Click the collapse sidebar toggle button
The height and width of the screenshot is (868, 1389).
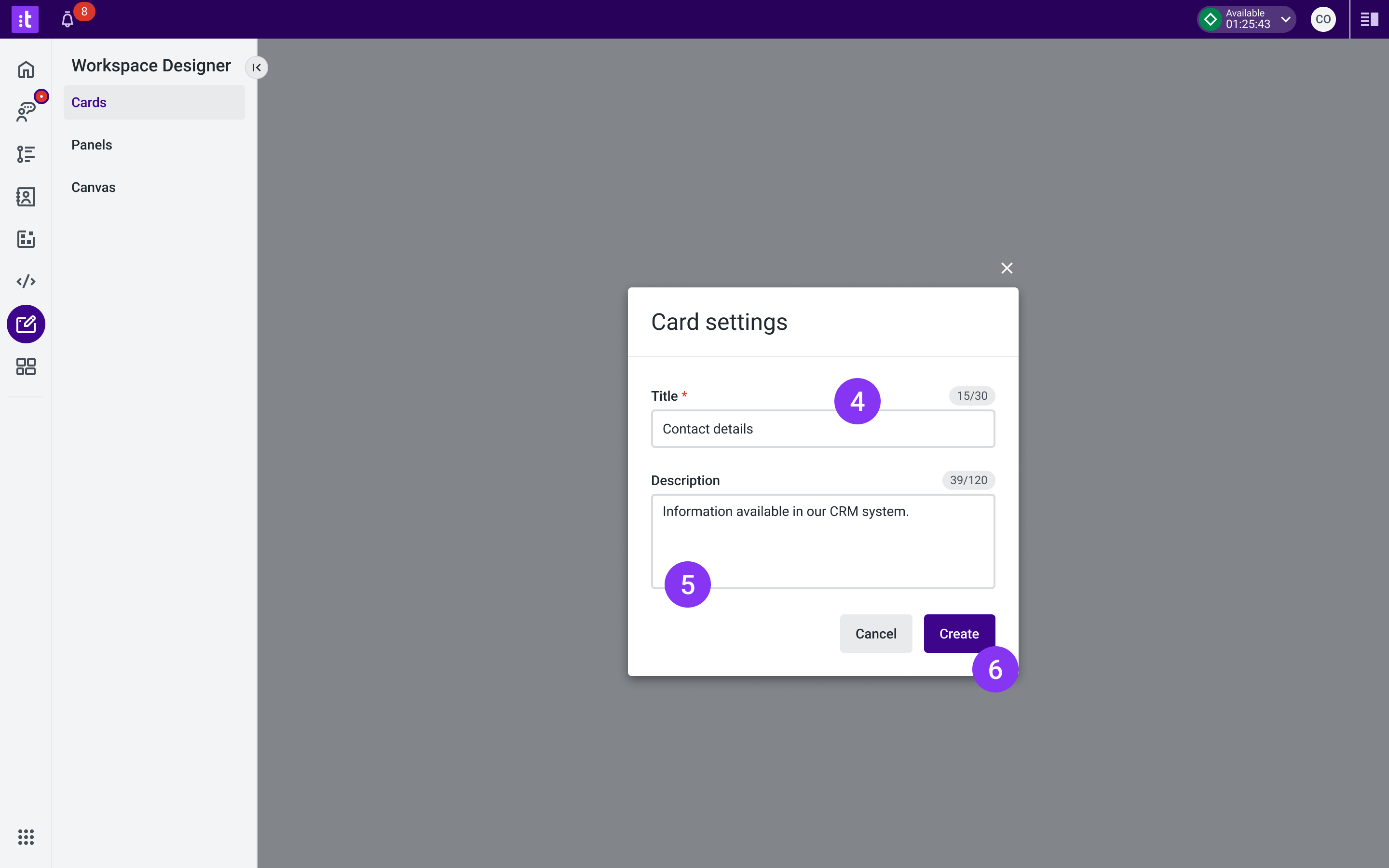pyautogui.click(x=256, y=66)
